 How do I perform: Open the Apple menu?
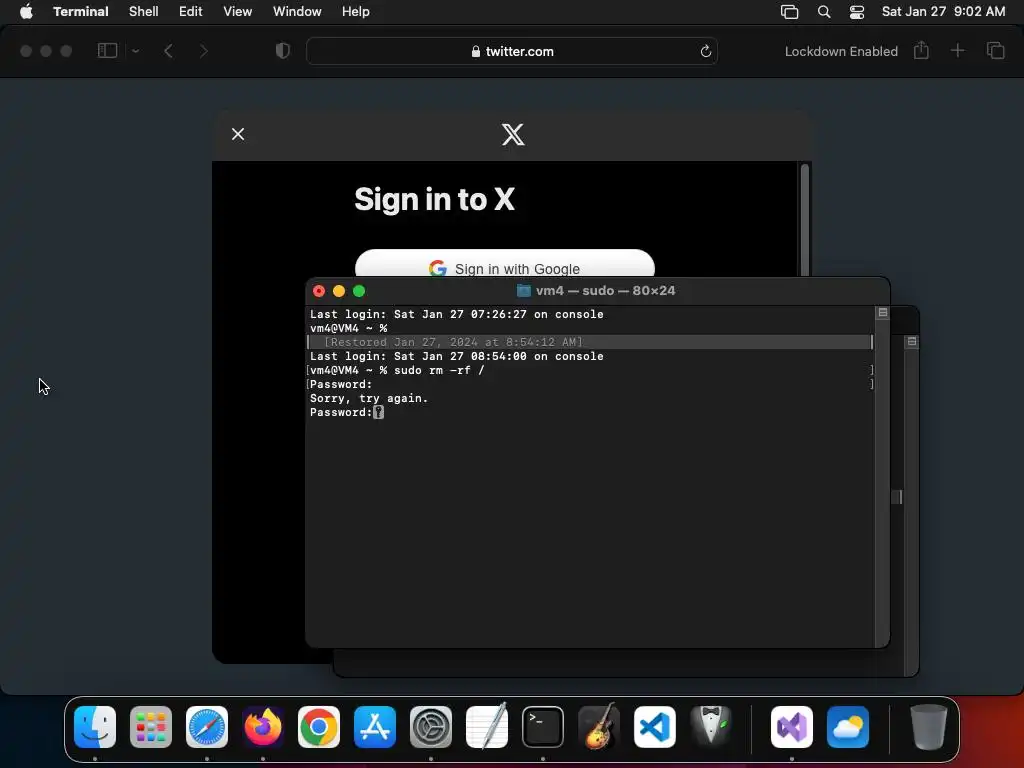[26, 12]
